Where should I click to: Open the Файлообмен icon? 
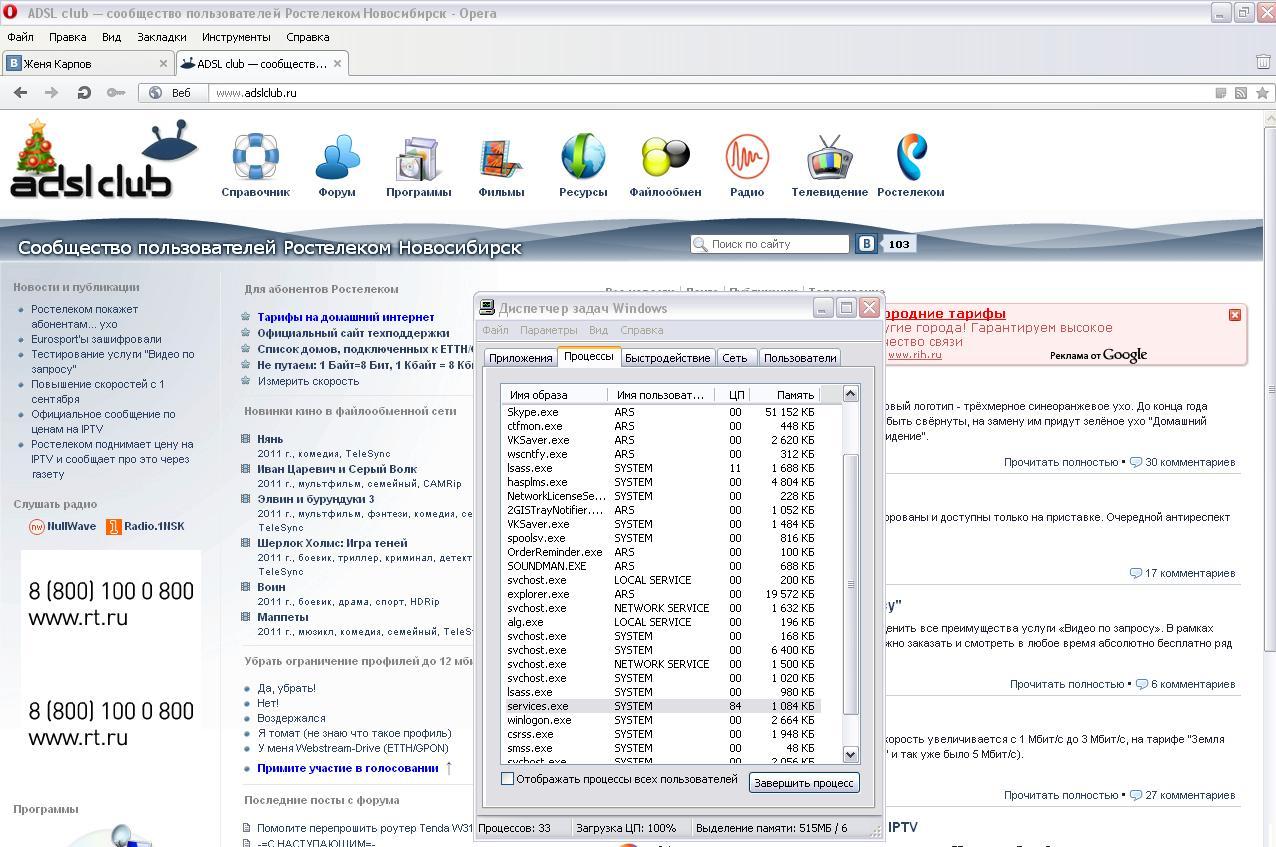point(665,159)
